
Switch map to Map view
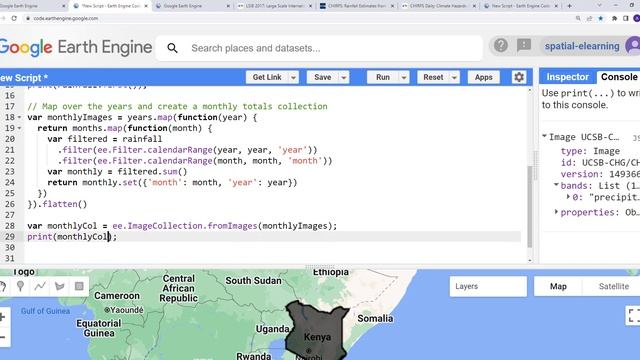pos(558,286)
